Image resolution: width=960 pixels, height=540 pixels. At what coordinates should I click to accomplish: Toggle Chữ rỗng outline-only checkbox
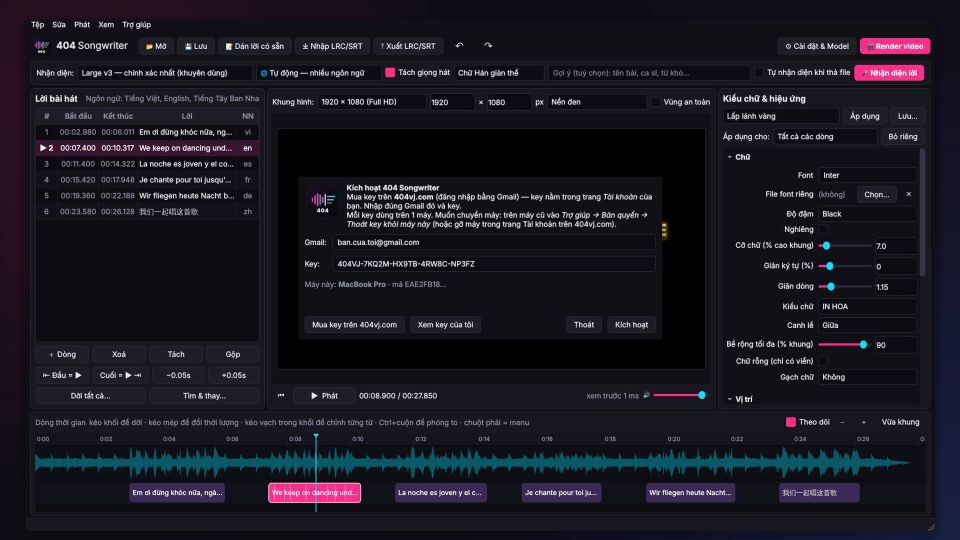823,361
